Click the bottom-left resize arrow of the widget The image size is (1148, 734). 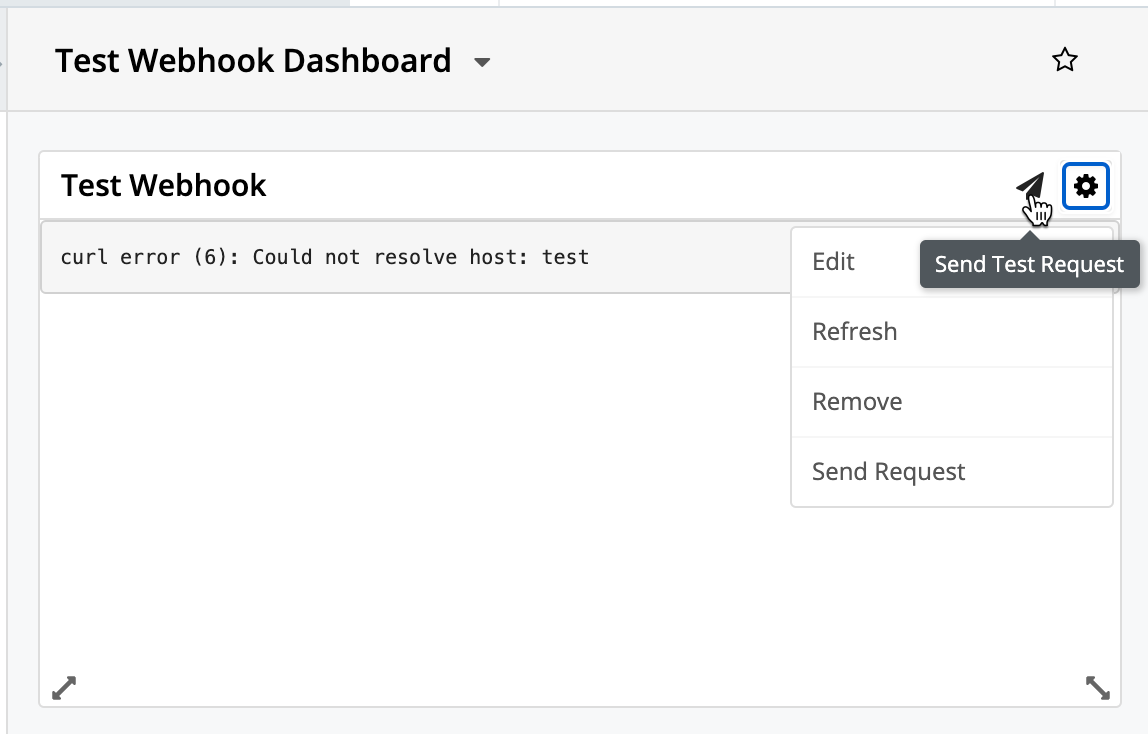tap(63, 687)
